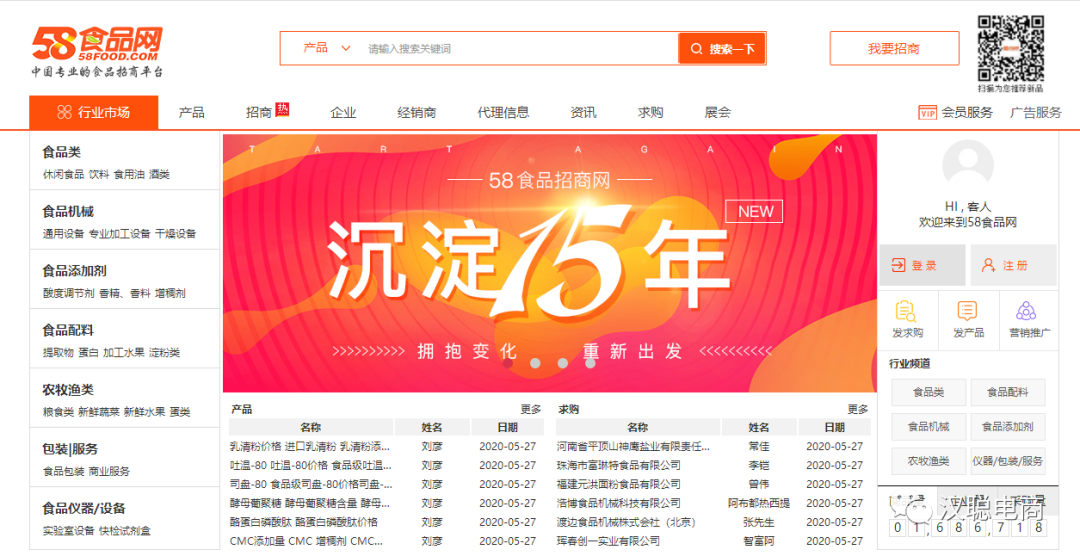Select the third banner carousel dot
1080x556 pixels.
click(563, 363)
